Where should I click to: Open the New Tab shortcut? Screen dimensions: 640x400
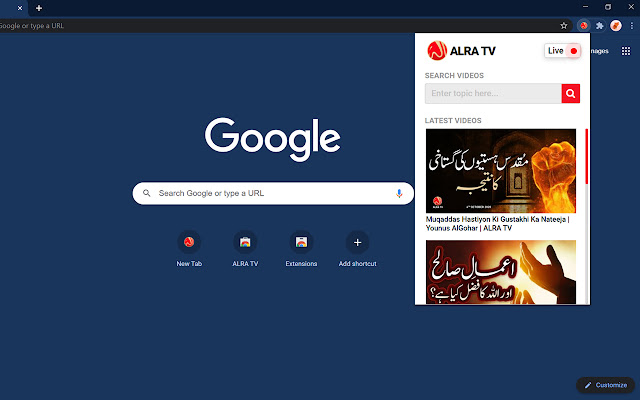pyautogui.click(x=189, y=249)
